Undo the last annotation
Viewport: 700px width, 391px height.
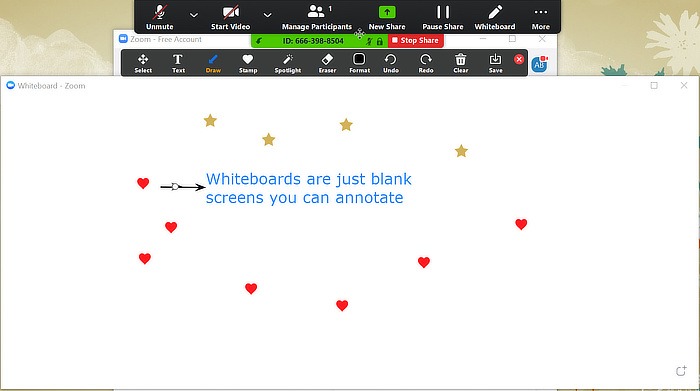click(x=391, y=63)
